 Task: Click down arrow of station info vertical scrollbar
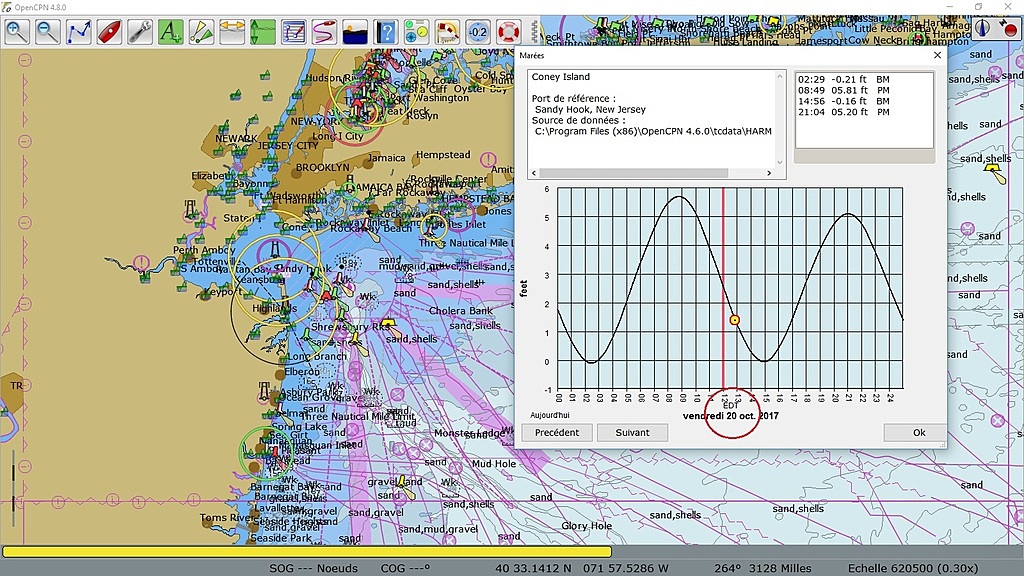(x=779, y=162)
